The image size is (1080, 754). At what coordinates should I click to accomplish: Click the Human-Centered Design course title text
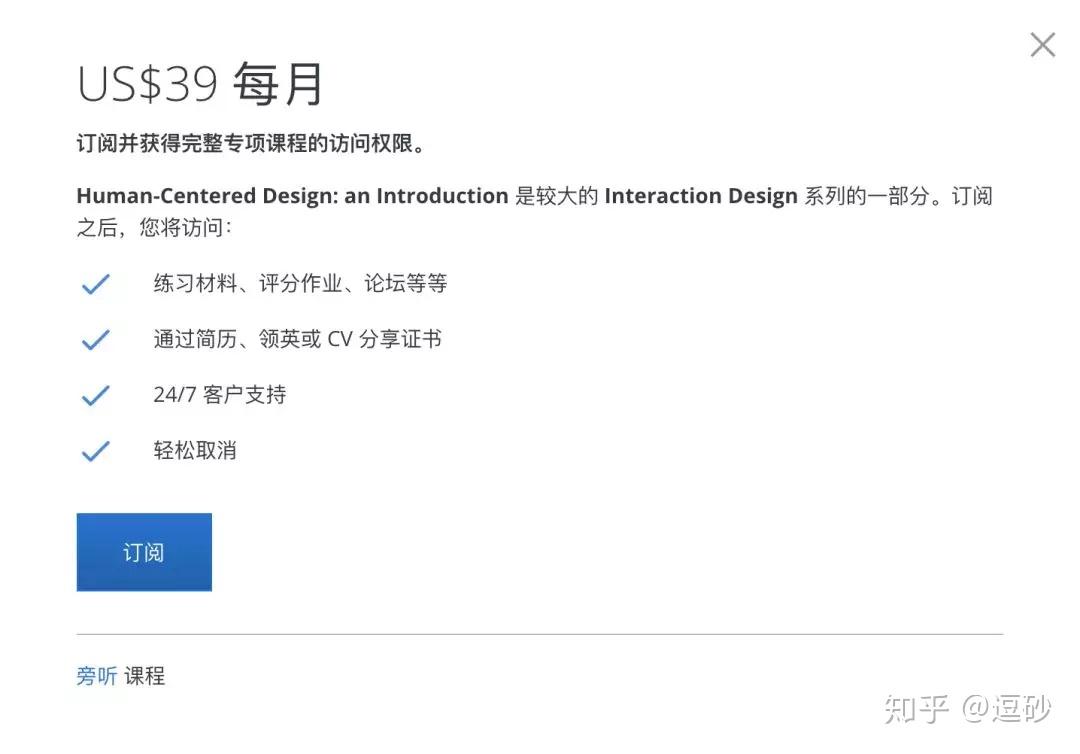pos(290,195)
